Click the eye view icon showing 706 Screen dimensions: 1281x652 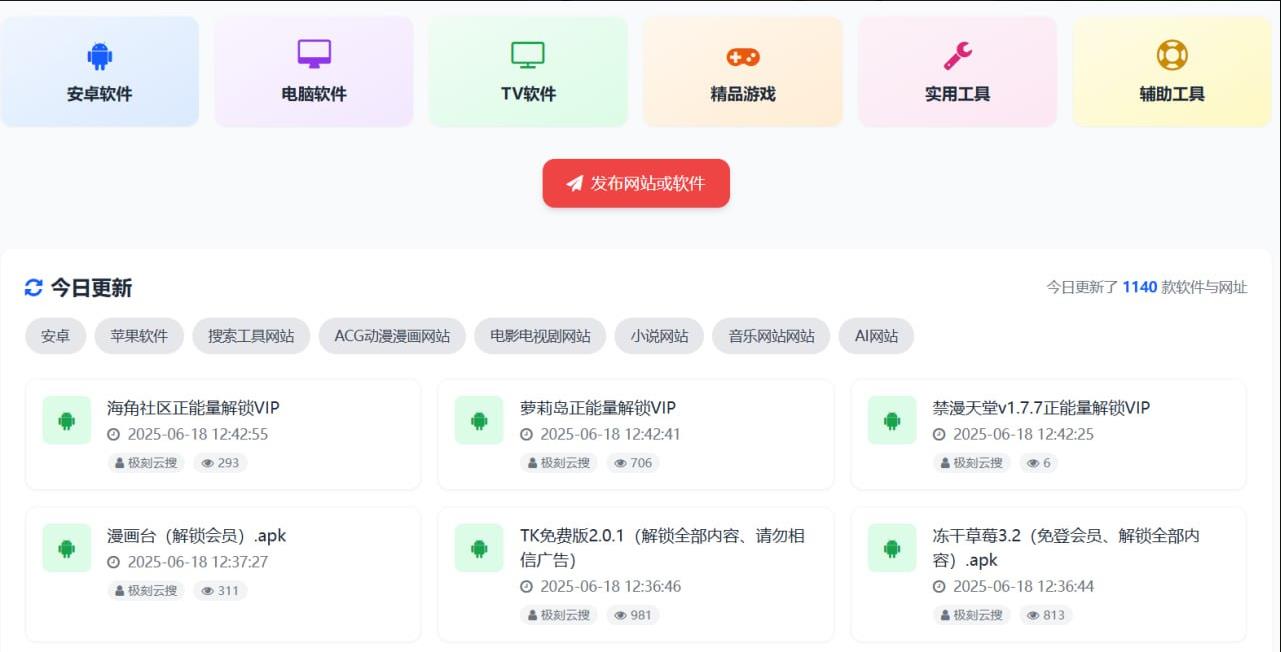(620, 463)
